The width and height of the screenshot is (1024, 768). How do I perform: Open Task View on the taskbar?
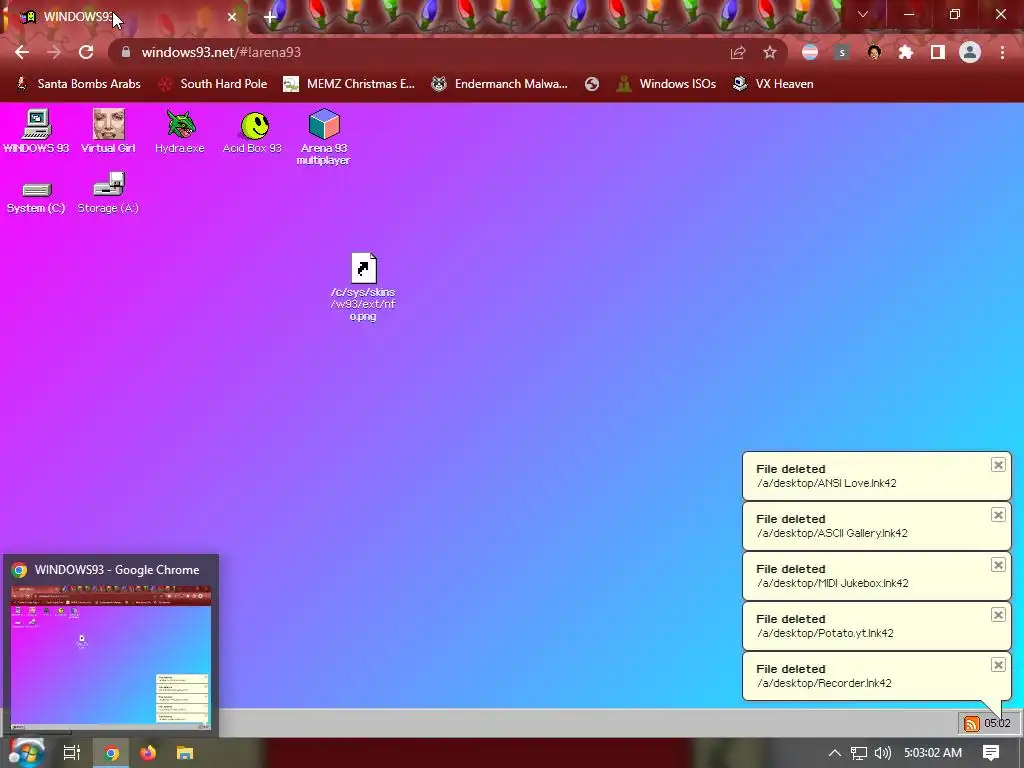click(x=72, y=752)
